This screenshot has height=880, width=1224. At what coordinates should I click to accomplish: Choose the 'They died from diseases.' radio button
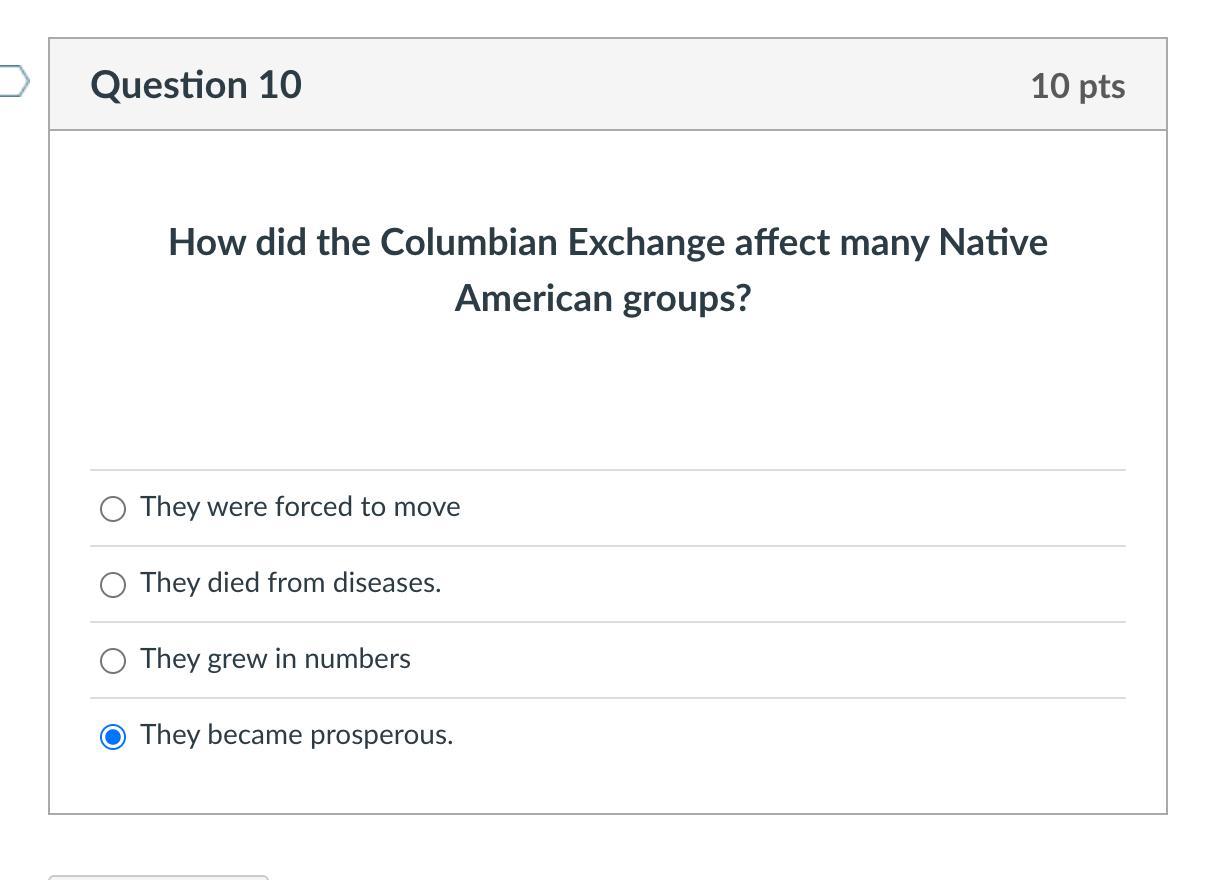[113, 585]
